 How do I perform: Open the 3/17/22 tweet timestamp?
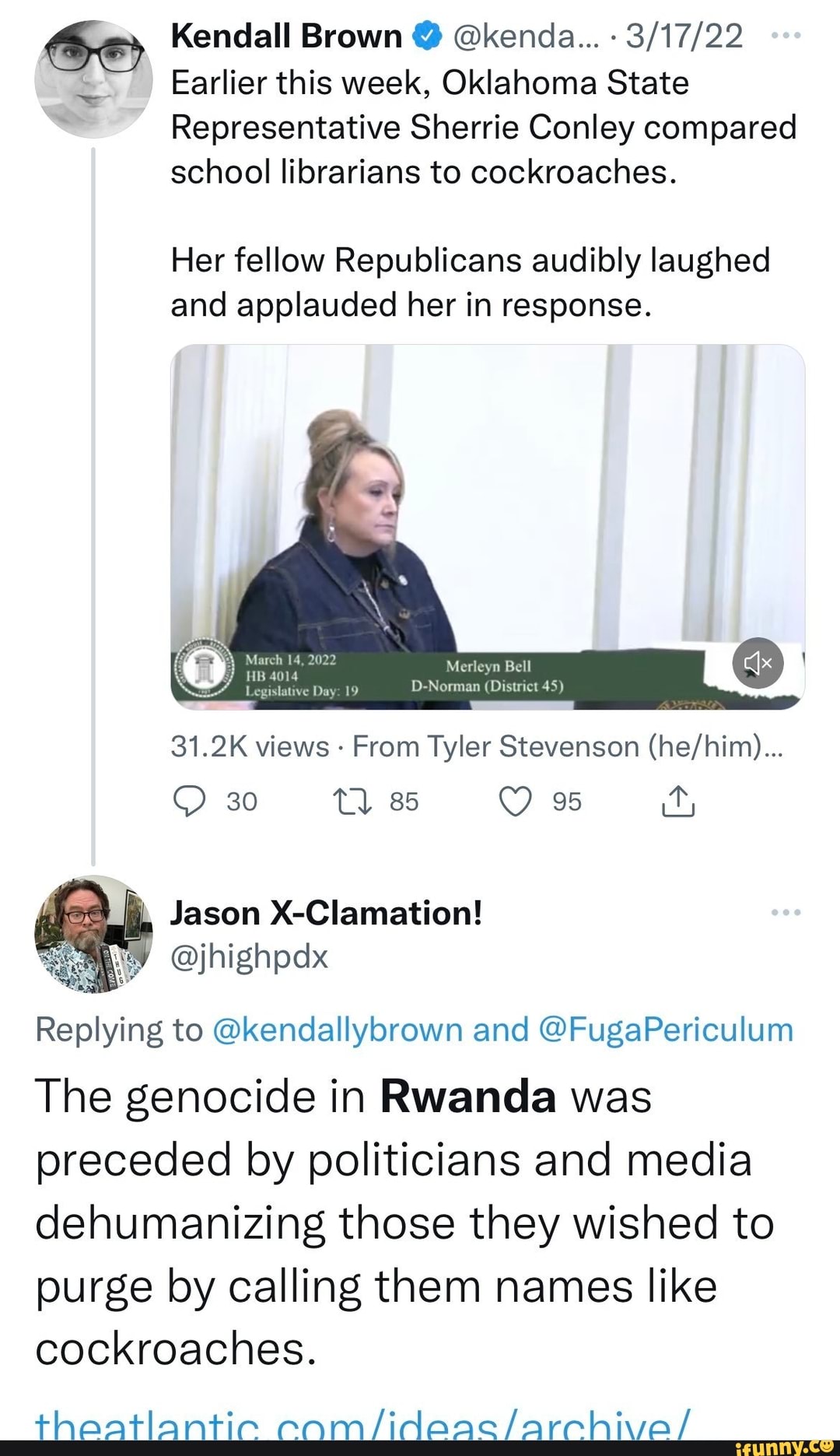pos(684,37)
